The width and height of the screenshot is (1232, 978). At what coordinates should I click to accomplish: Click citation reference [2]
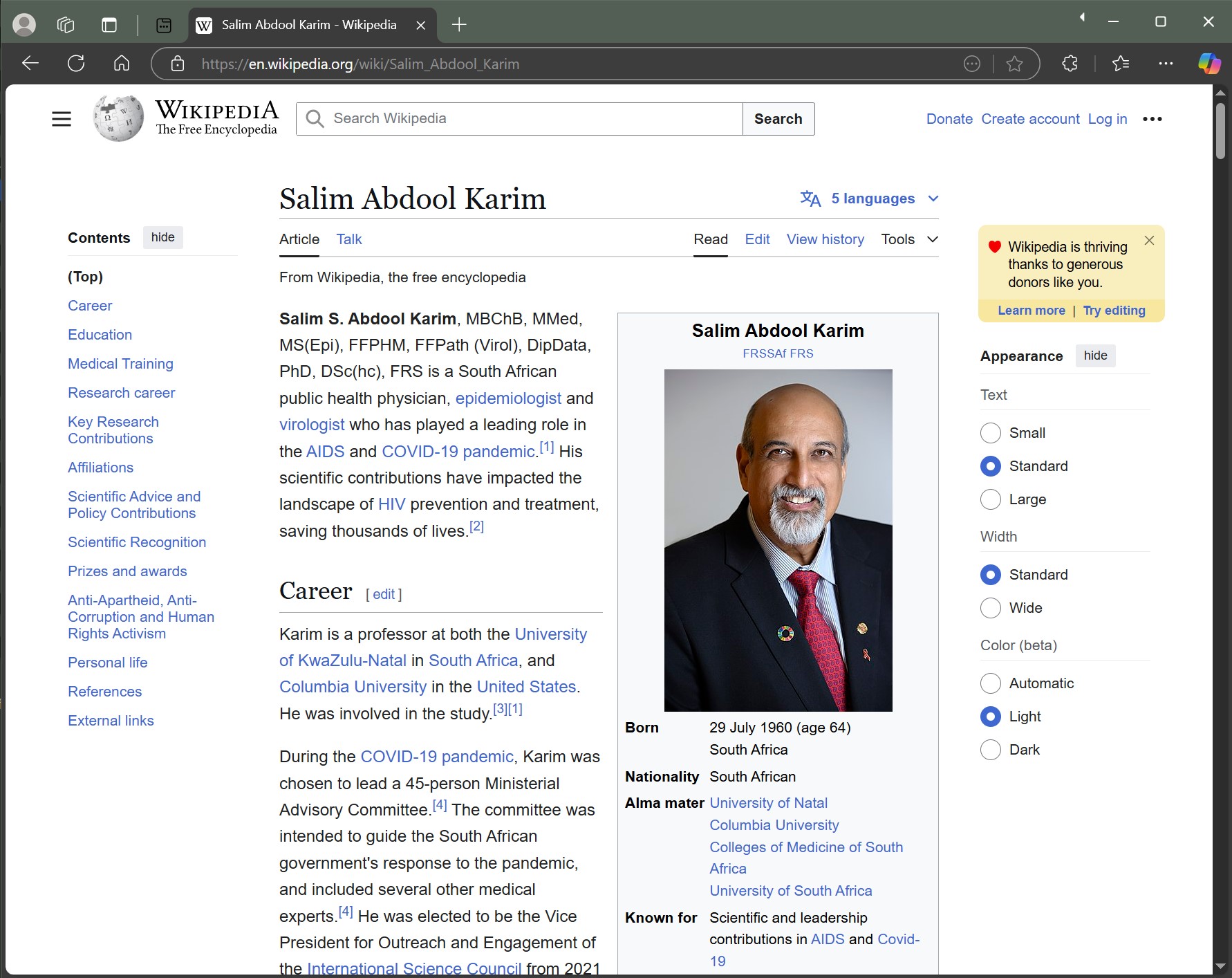point(476,526)
